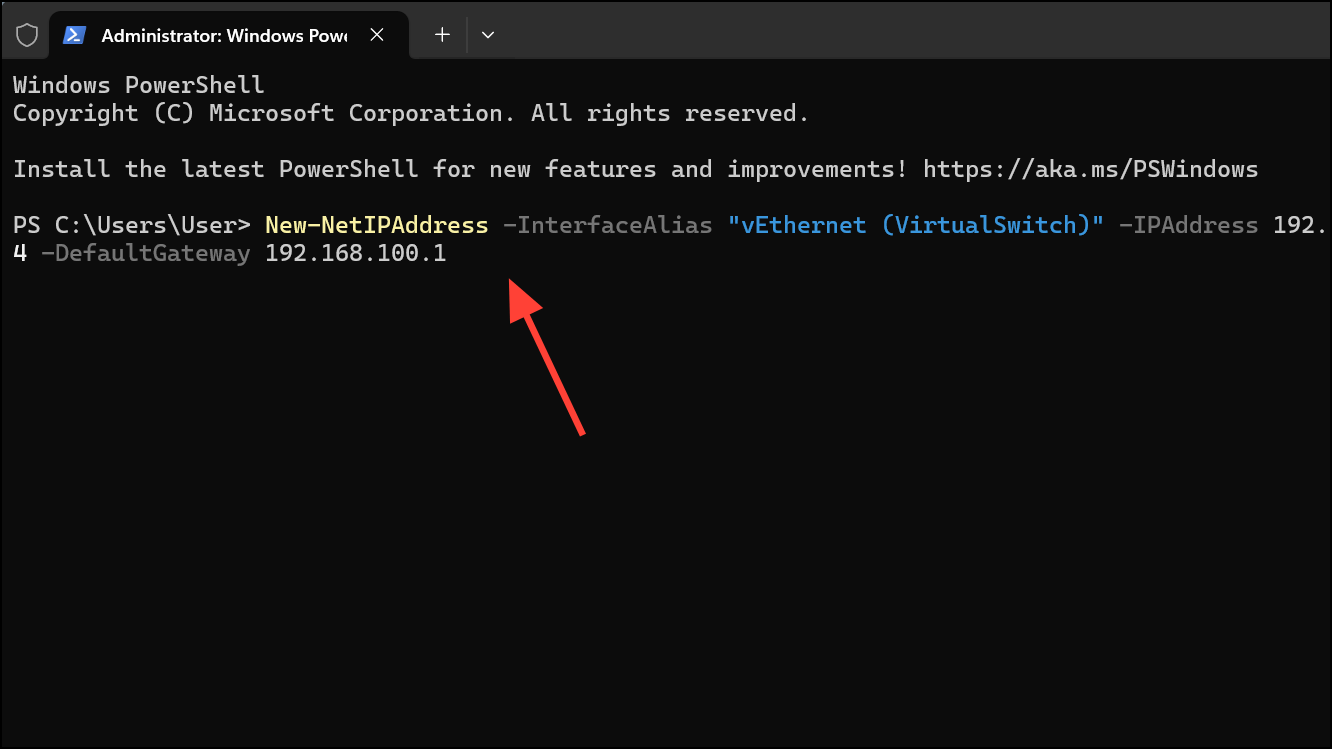Click the -IPAddress parameter in the command
Image resolution: width=1332 pixels, height=749 pixels.
pyautogui.click(x=1189, y=225)
